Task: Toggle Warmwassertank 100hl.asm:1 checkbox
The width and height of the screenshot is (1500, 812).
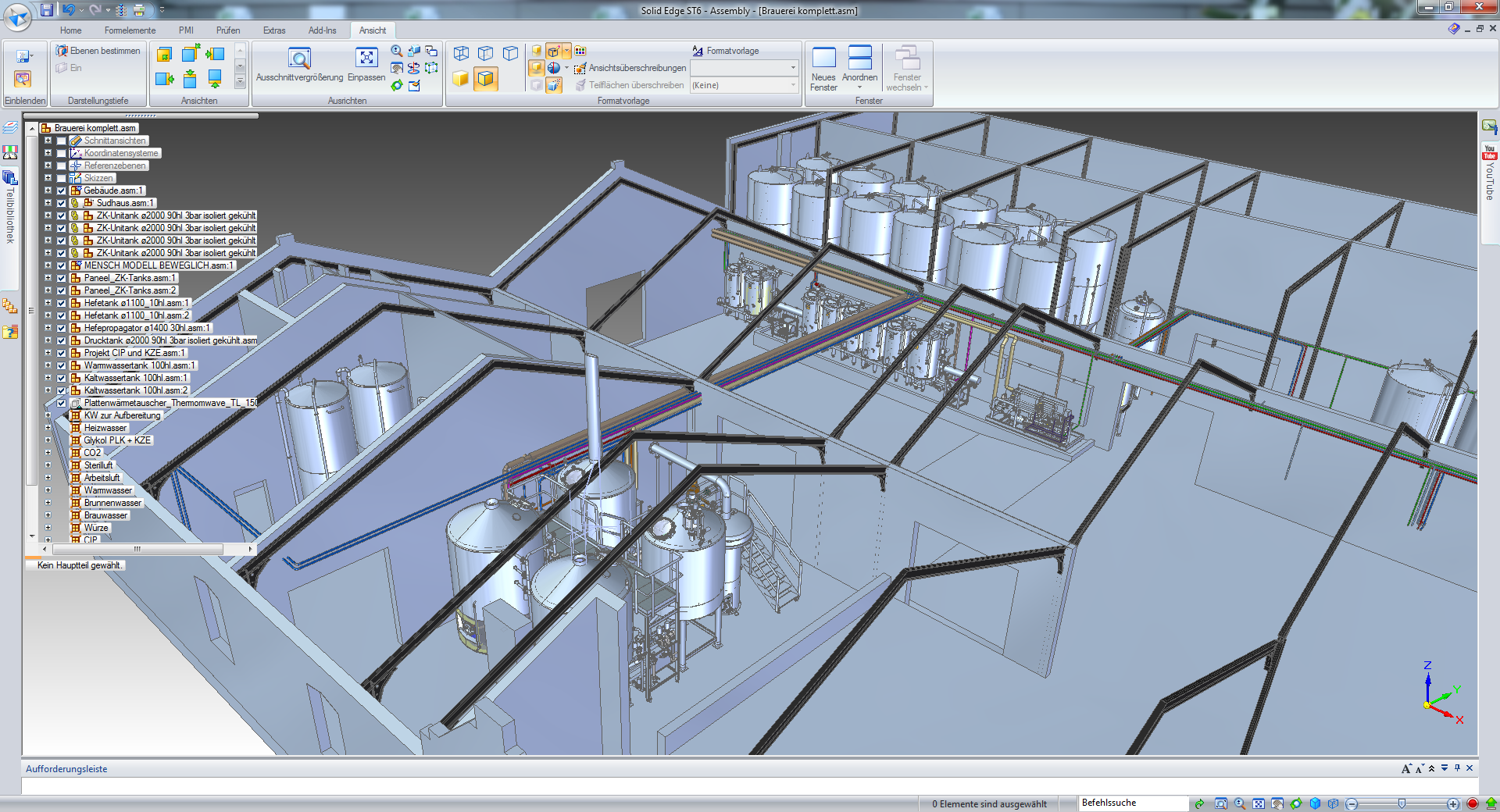Action: click(x=62, y=365)
